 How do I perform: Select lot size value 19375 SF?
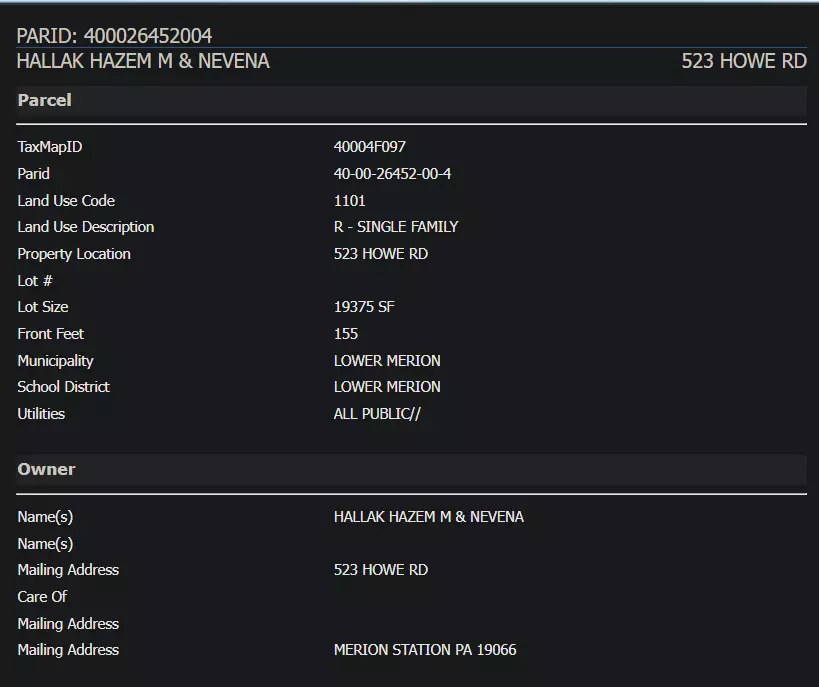click(364, 307)
